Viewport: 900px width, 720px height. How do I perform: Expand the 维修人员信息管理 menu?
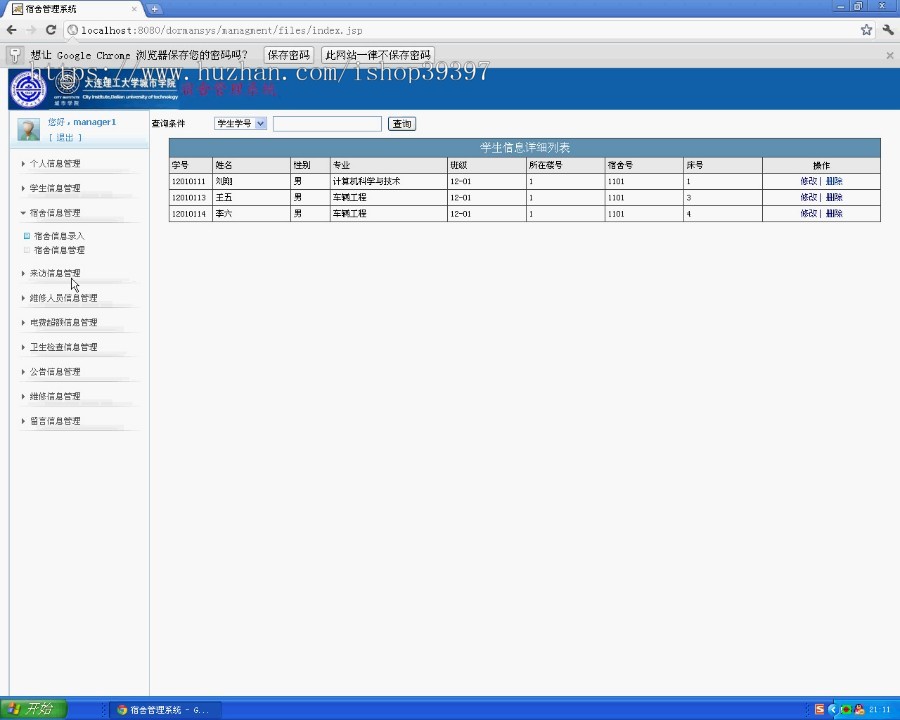point(63,298)
